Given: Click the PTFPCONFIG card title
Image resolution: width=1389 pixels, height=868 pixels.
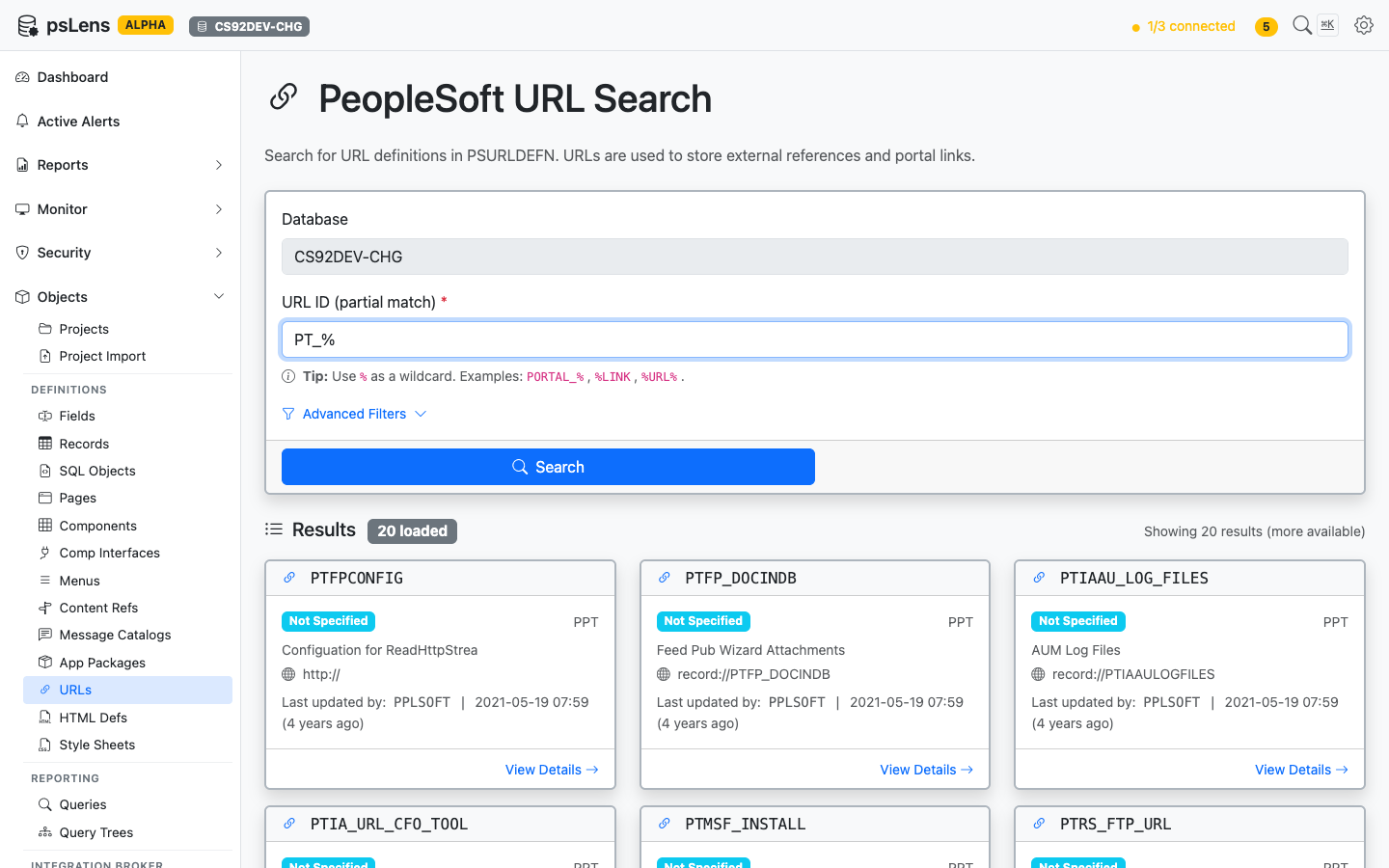Looking at the screenshot, I should pos(357,579).
